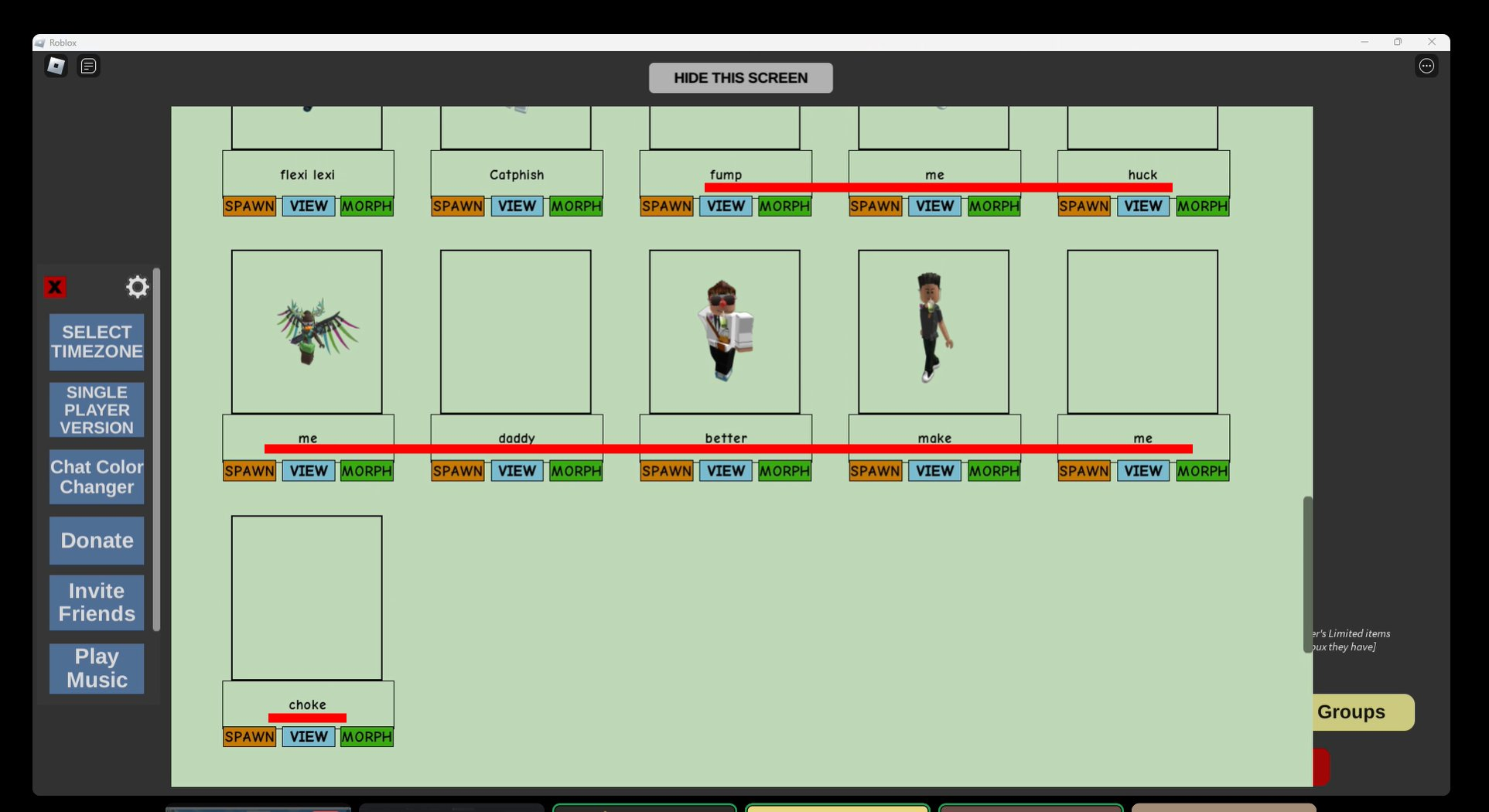The height and width of the screenshot is (812, 1489).
Task: Spawn the fump outfit
Action: pos(667,206)
